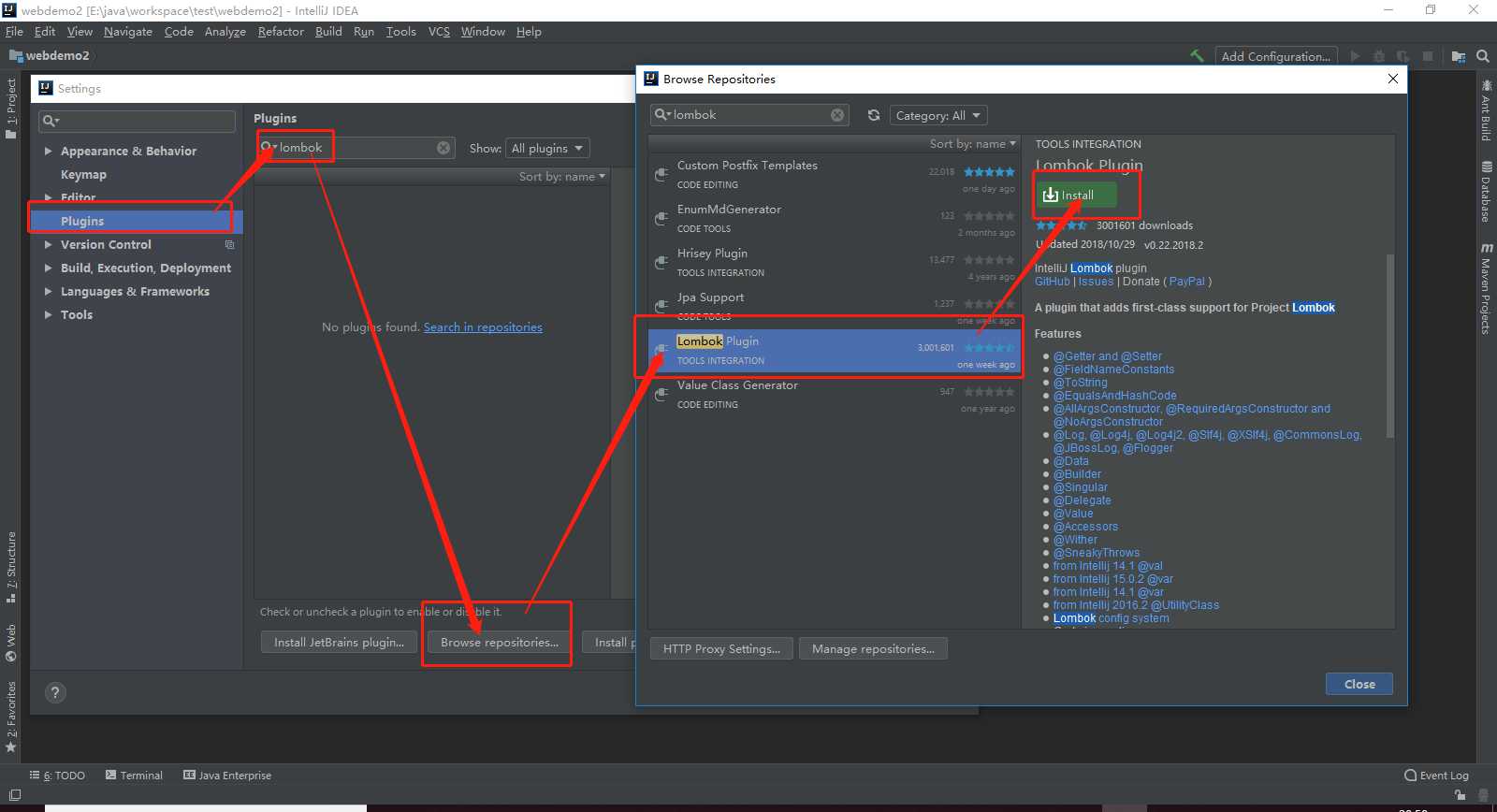This screenshot has height=812, width=1497.
Task: Open the Refactor menu
Action: click(x=281, y=32)
